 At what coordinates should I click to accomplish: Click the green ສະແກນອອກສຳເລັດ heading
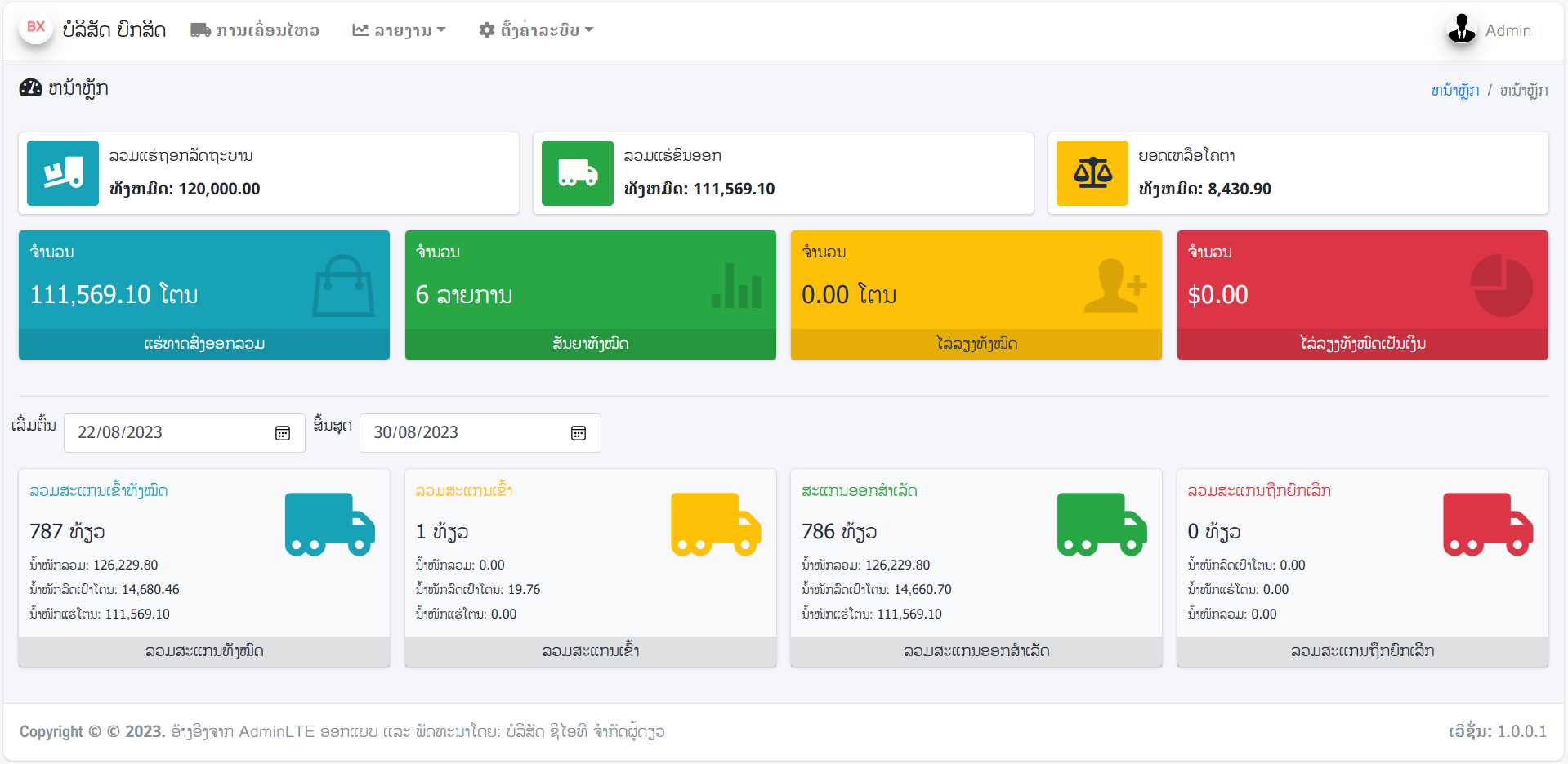point(860,491)
